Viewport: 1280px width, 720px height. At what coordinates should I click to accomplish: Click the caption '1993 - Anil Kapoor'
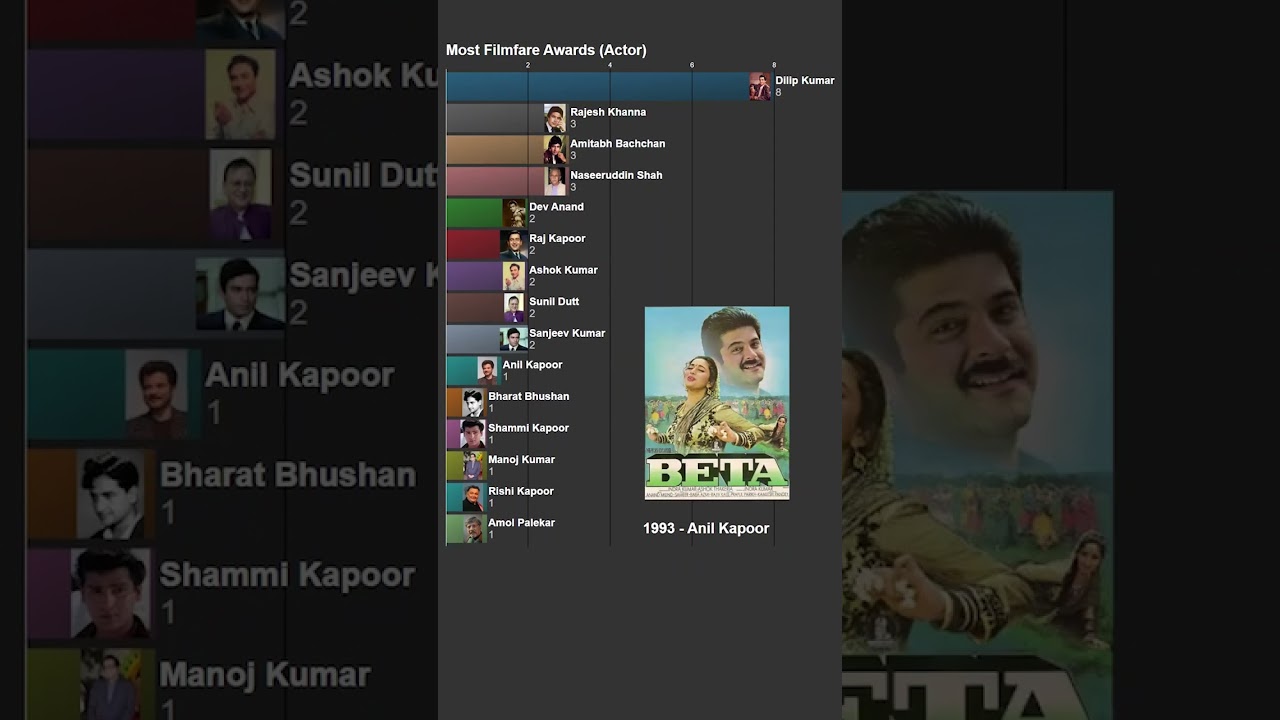click(x=706, y=528)
